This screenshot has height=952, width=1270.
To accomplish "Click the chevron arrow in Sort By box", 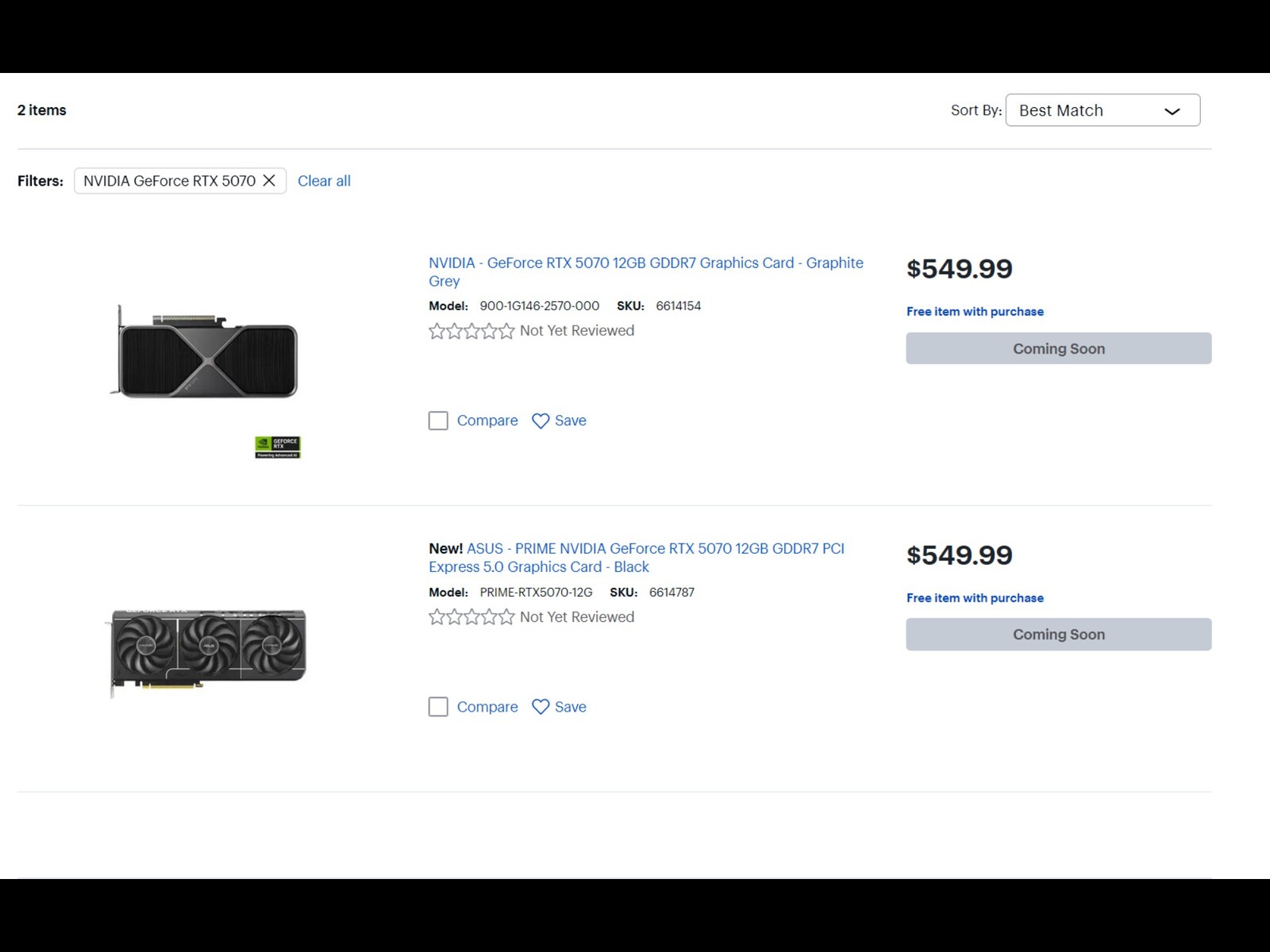I will click(x=1172, y=111).
